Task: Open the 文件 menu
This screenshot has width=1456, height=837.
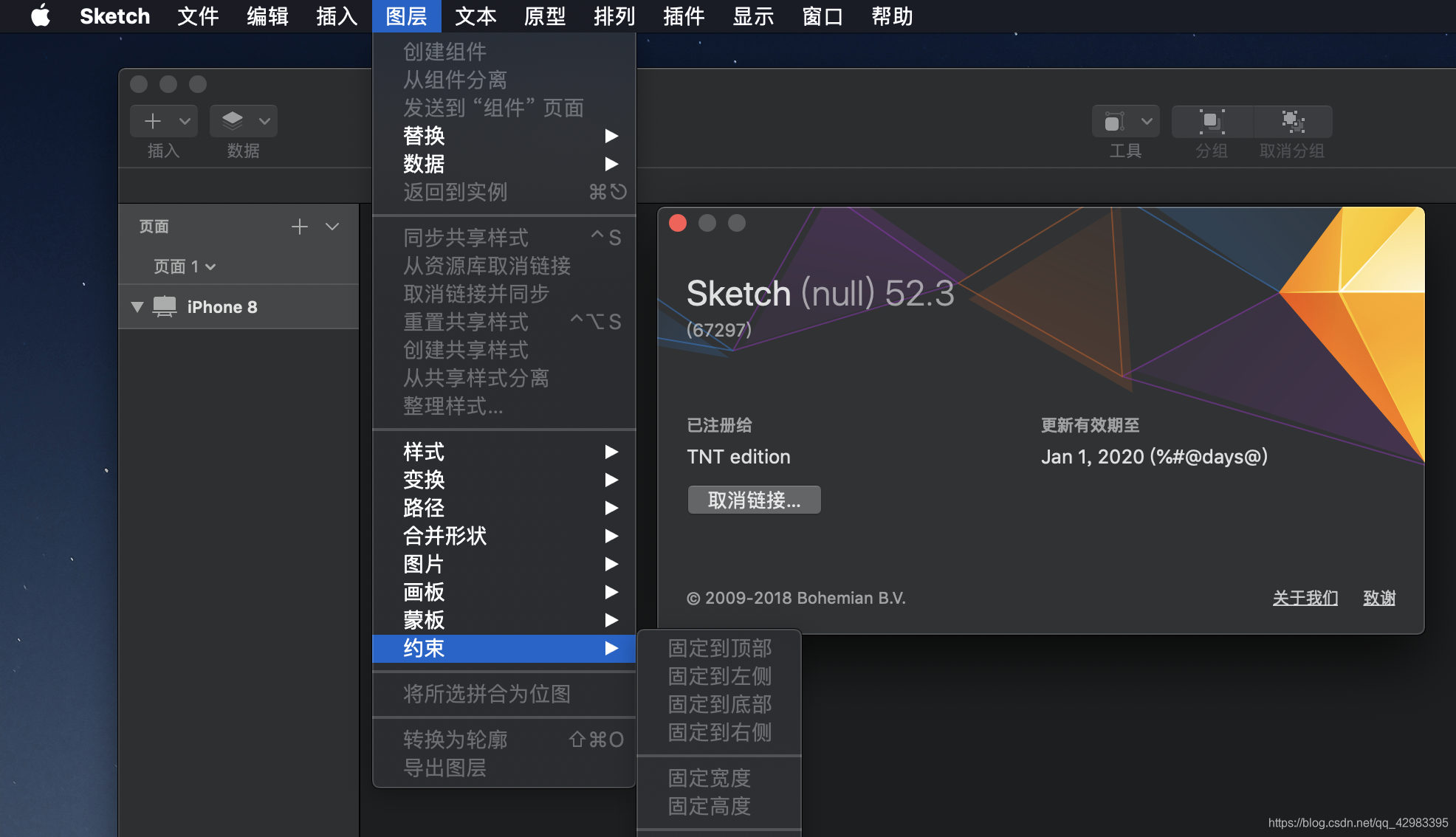Action: [x=198, y=15]
